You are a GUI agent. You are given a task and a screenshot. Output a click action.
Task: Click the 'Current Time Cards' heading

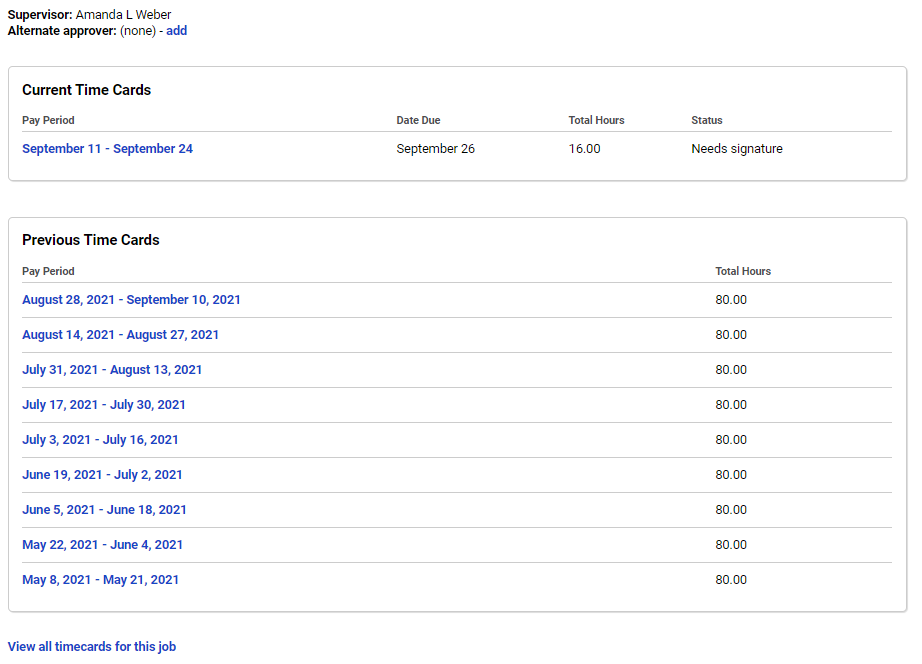[86, 90]
